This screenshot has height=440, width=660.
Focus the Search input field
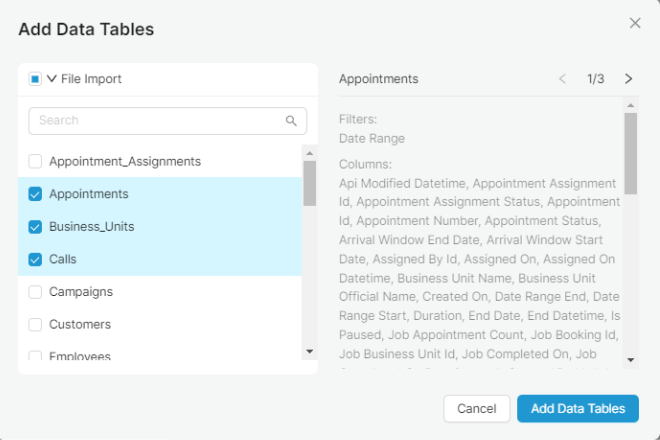click(x=168, y=121)
